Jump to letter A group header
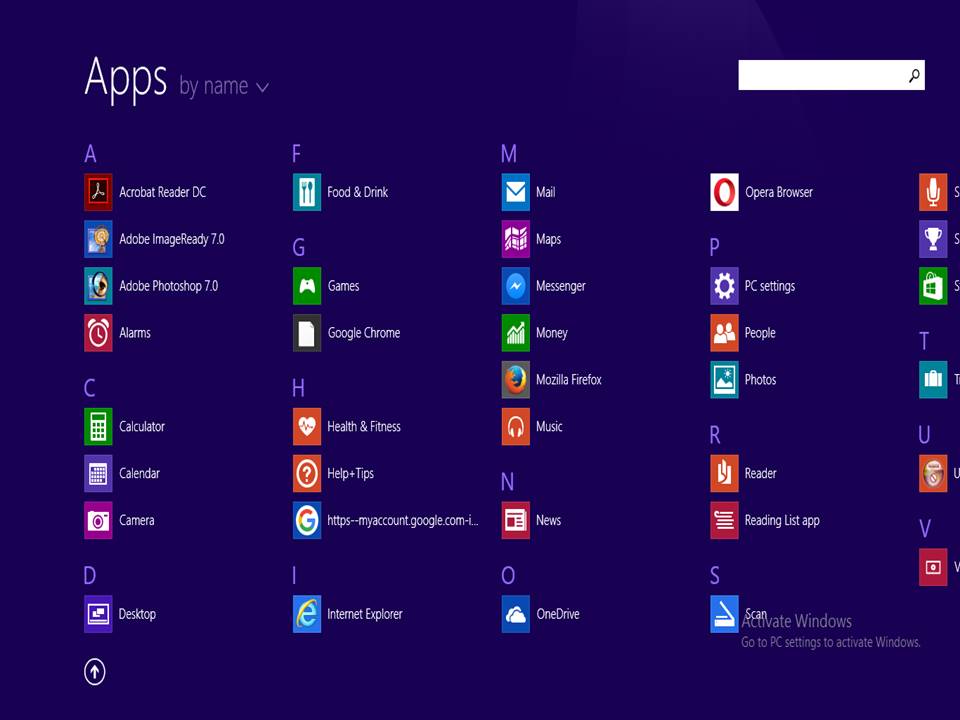 pos(90,154)
